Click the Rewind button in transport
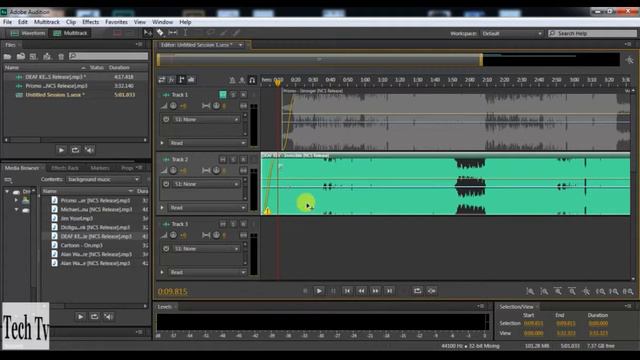Viewport: 640px width, 360px height. pyautogui.click(x=362, y=291)
